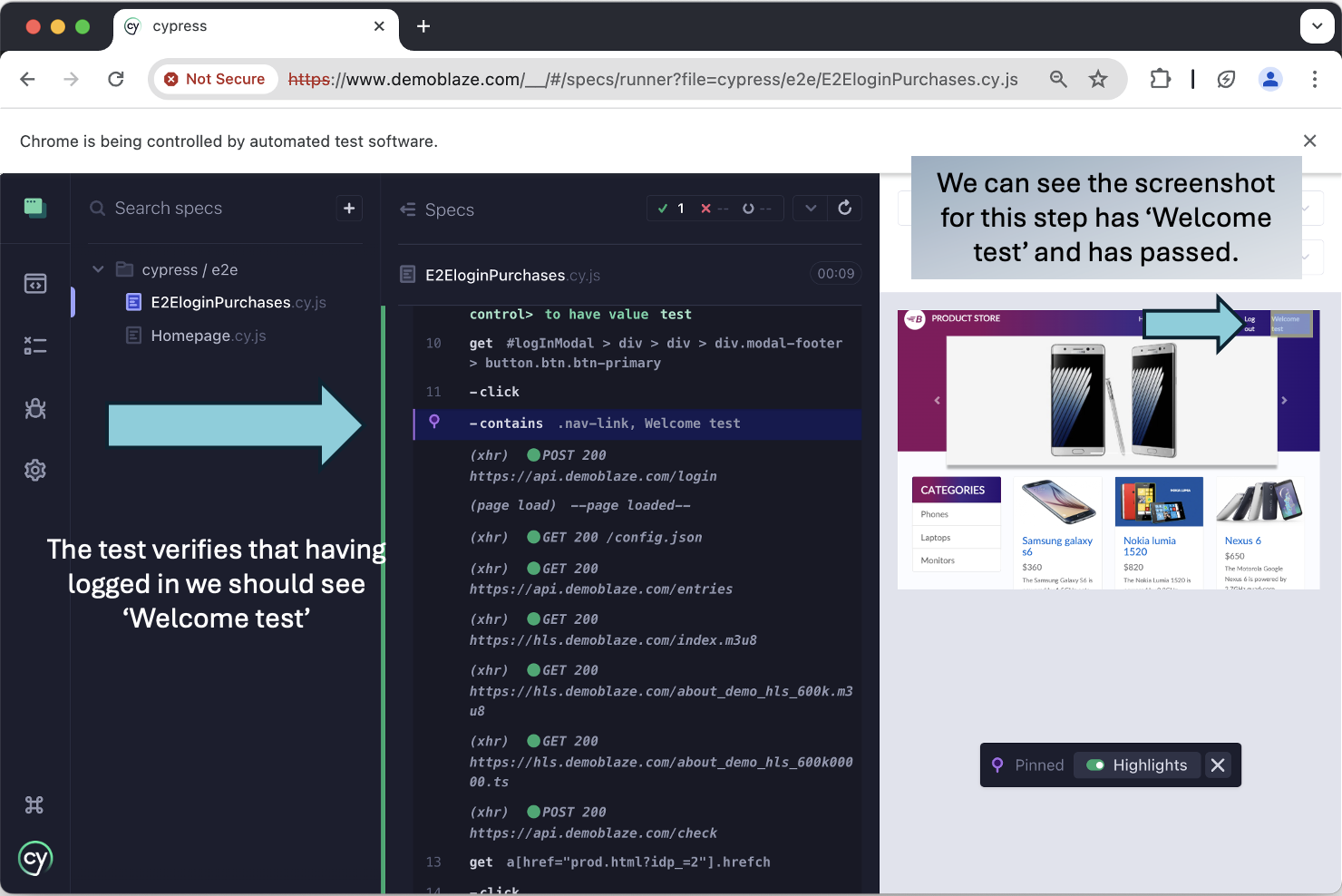
Task: Filter by failed tests using the red X
Action: click(x=707, y=208)
